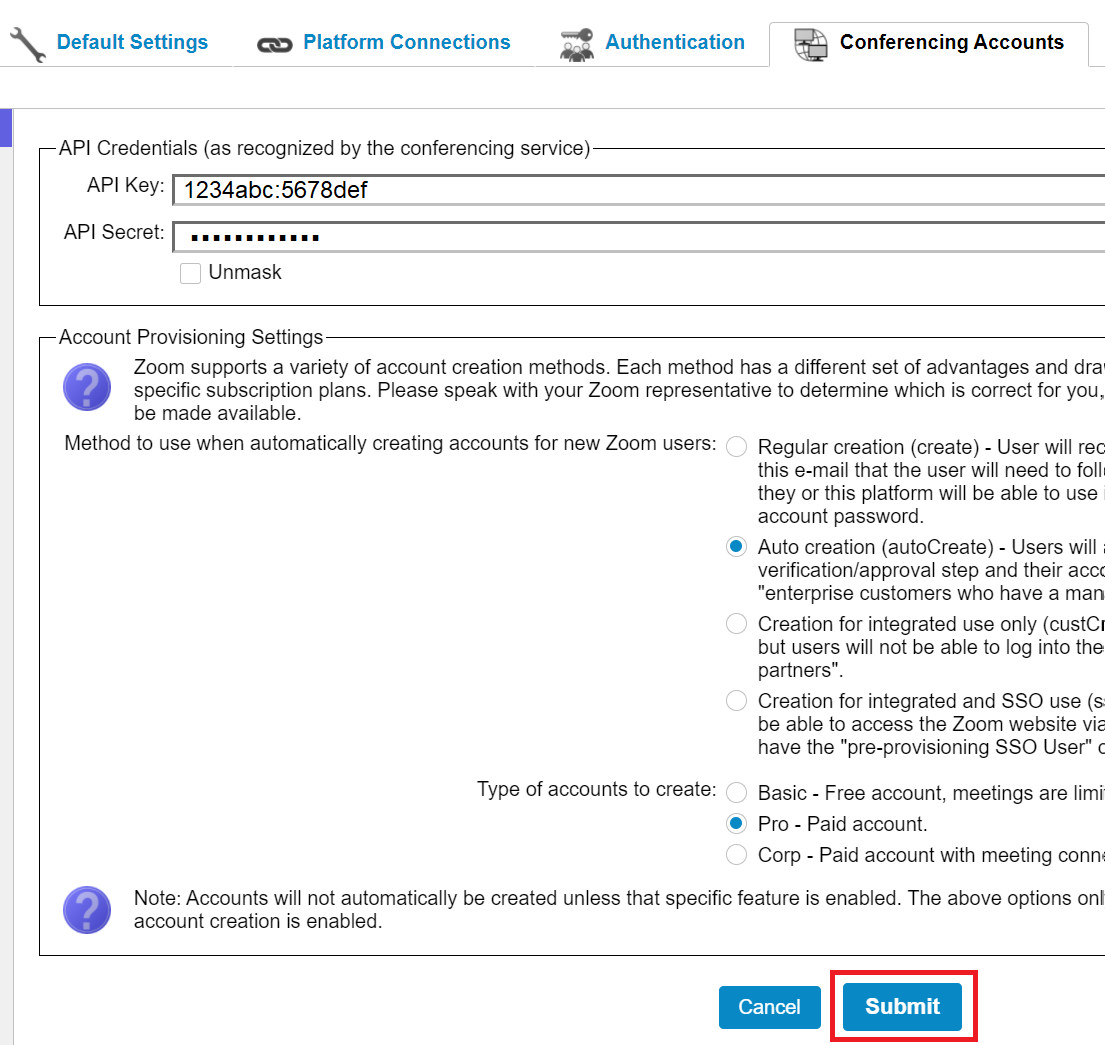1105x1045 pixels.
Task: Click the question mark icon beside the Note
Action: [x=87, y=910]
